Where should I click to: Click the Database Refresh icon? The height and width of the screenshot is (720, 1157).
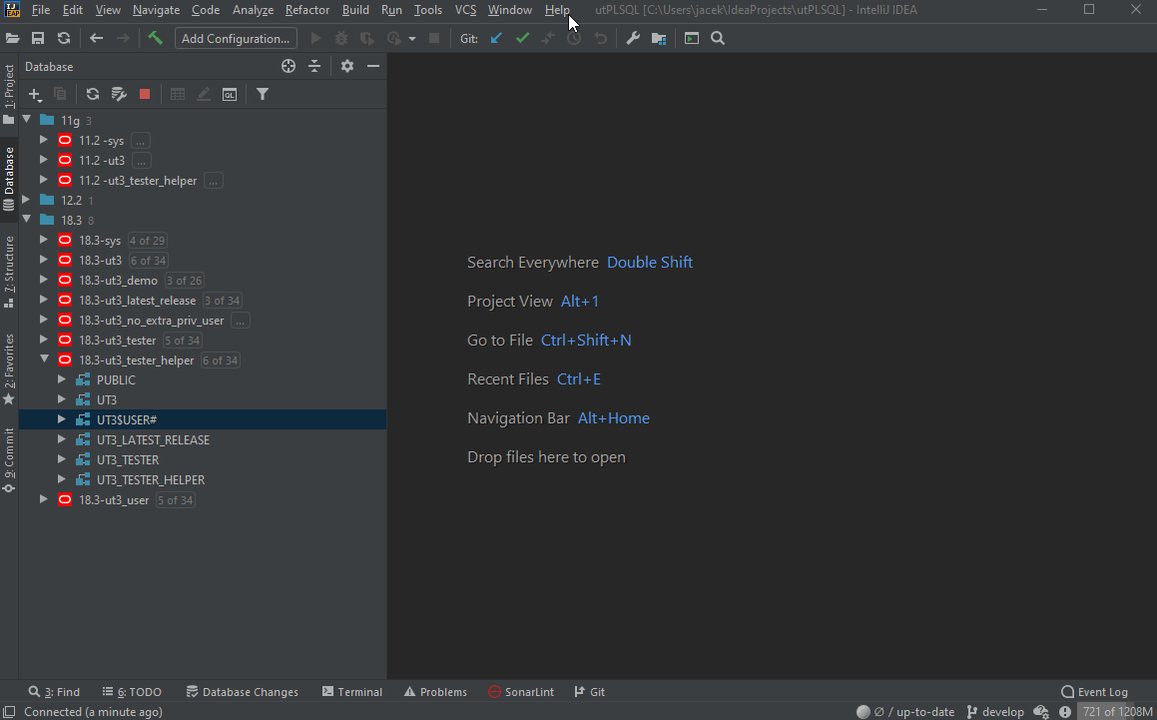[x=92, y=94]
